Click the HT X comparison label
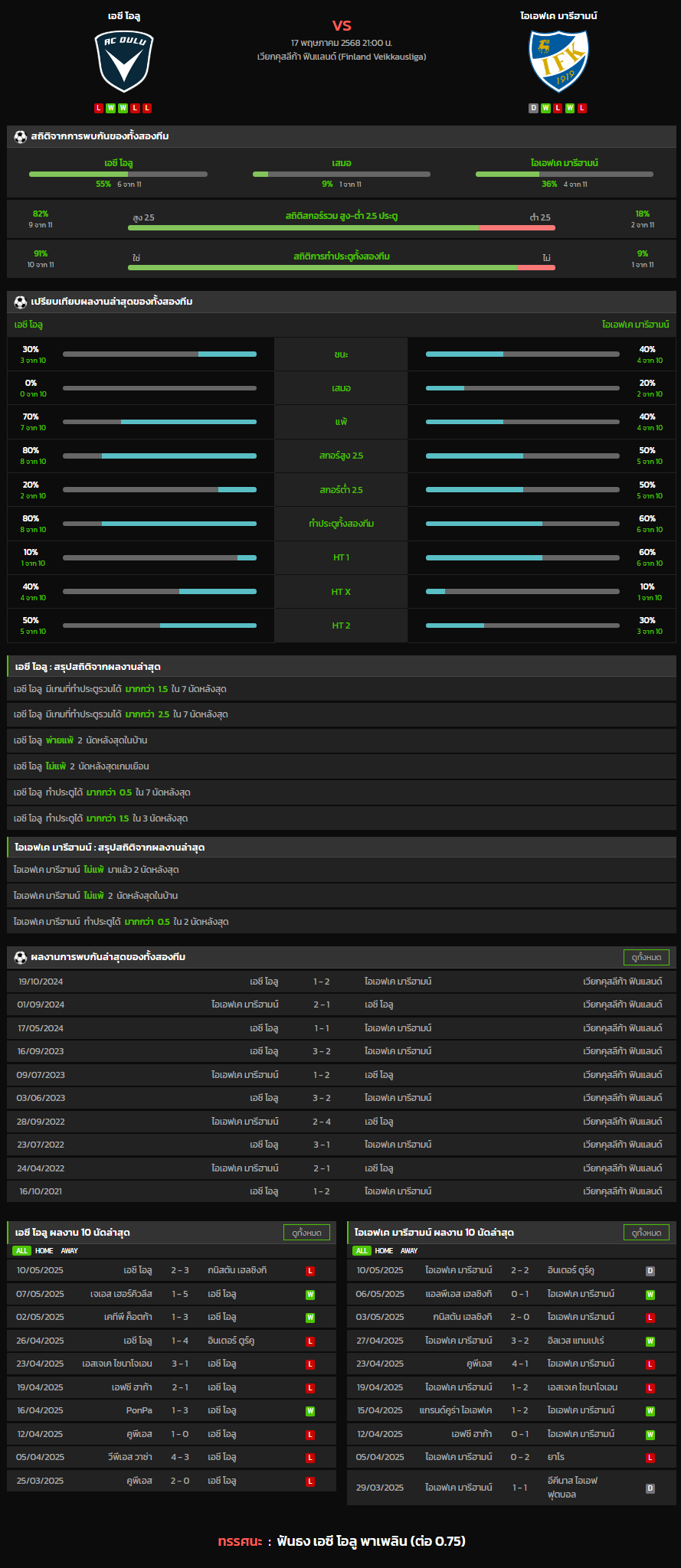Image resolution: width=681 pixels, height=1568 pixels. 341,592
